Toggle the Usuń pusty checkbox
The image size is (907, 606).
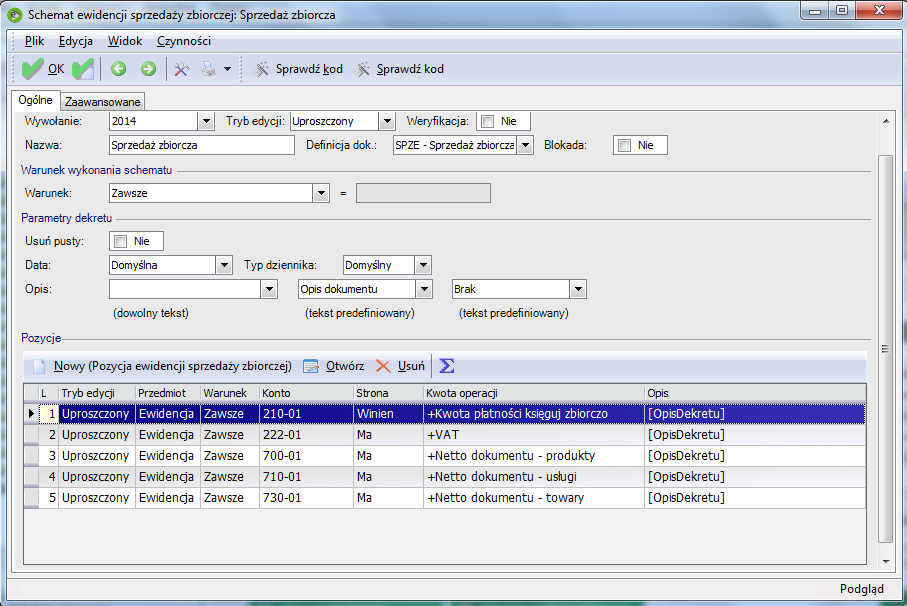(x=120, y=241)
